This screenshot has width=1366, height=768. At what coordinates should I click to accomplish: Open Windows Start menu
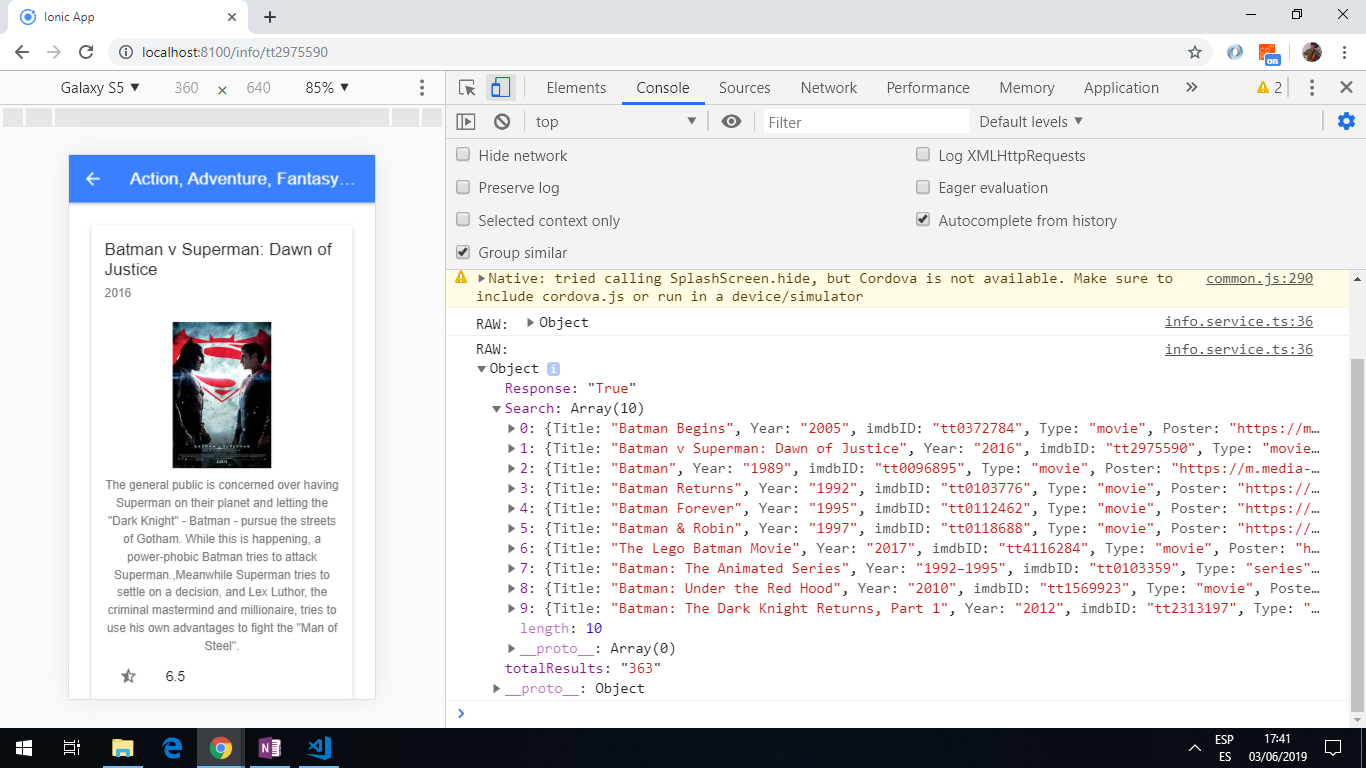point(24,748)
